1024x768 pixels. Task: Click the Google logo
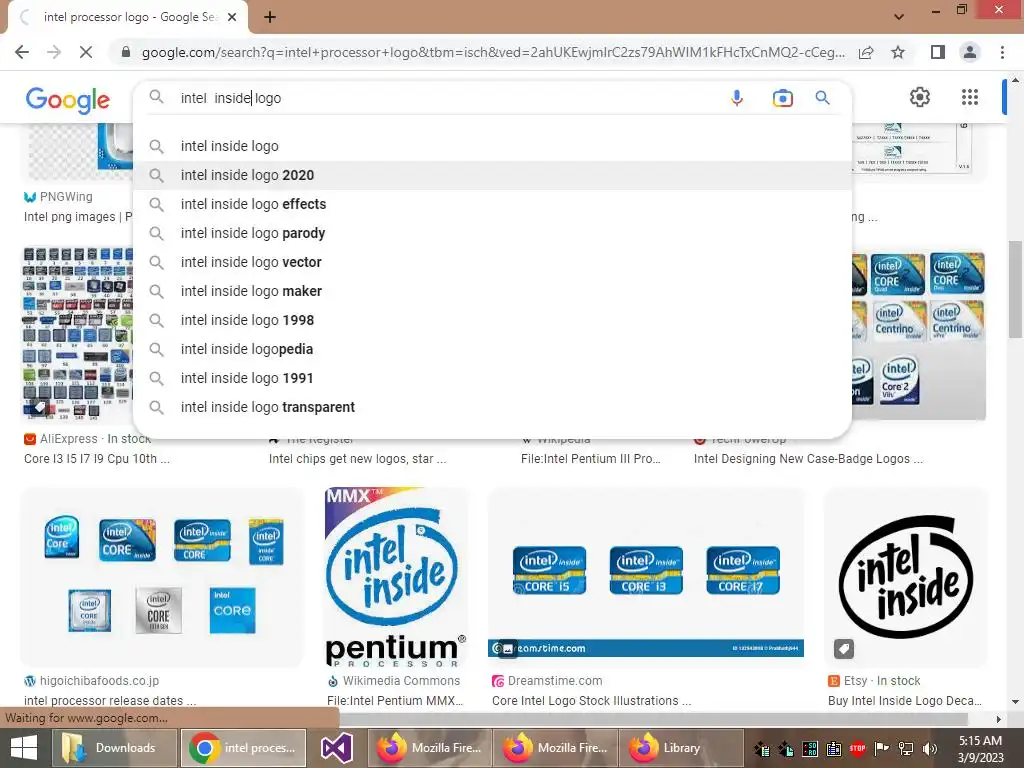coord(68,99)
